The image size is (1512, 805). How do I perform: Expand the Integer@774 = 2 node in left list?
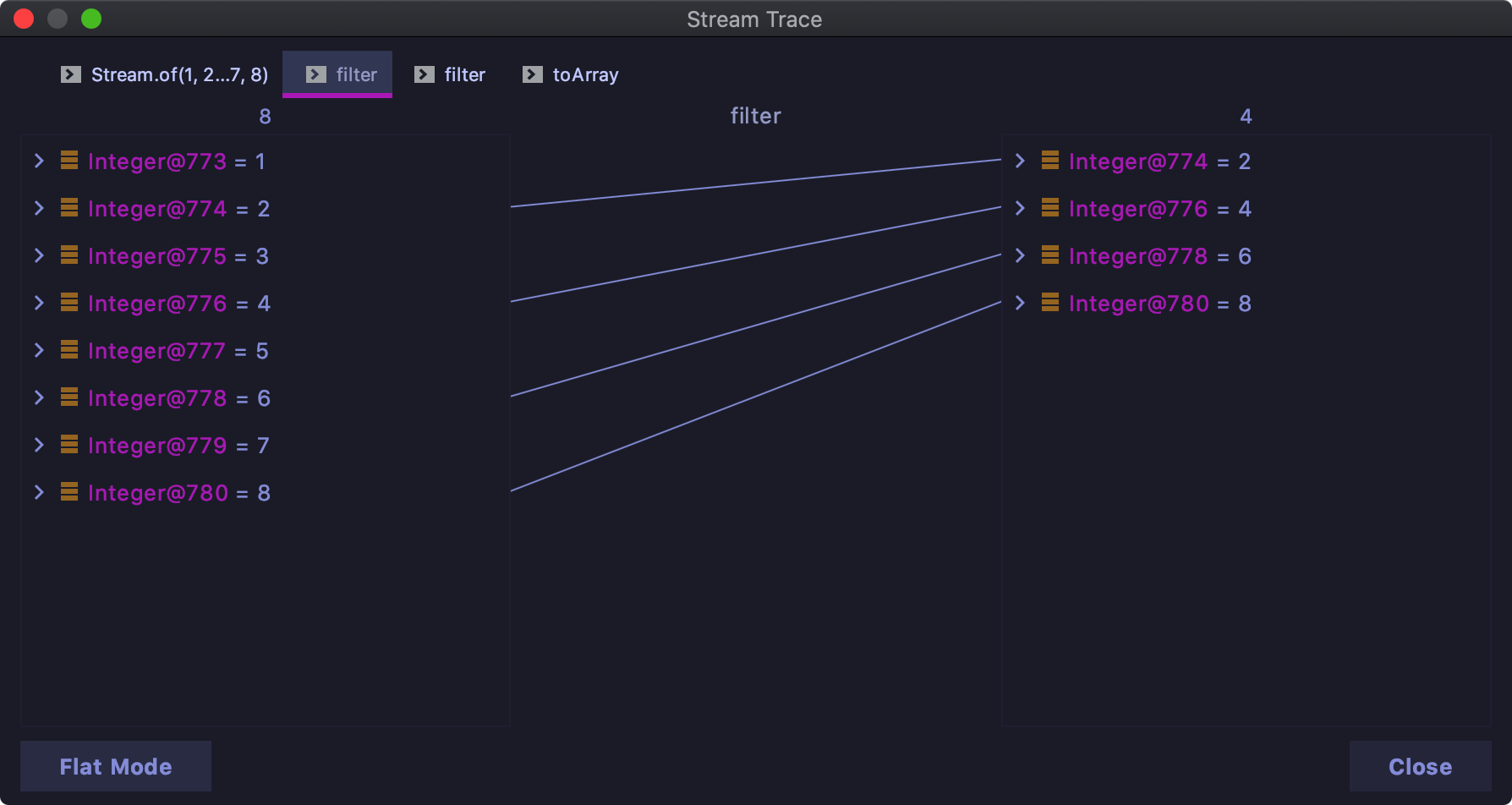coord(39,208)
